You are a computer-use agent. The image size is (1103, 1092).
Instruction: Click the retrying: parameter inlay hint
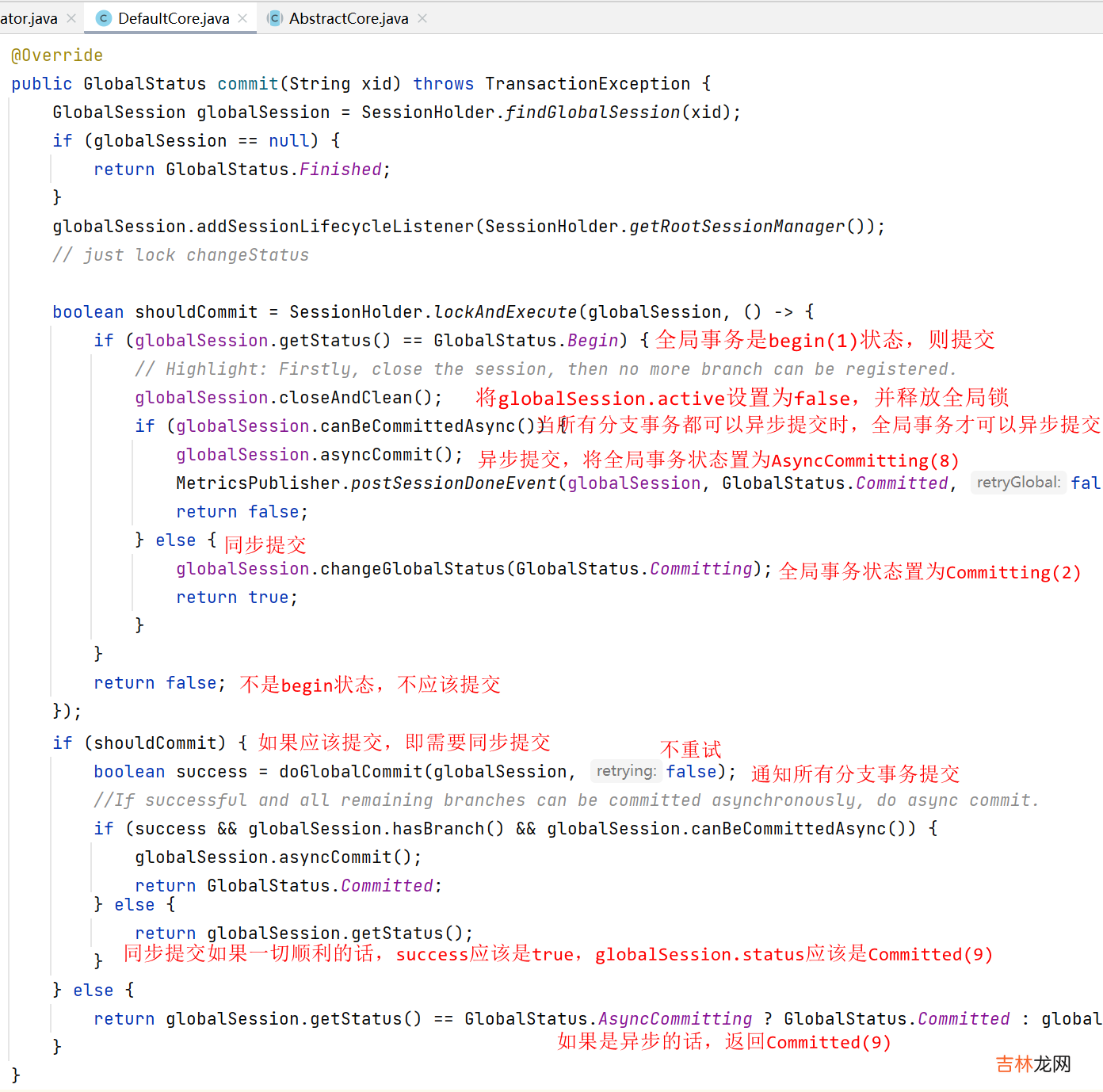click(x=626, y=771)
